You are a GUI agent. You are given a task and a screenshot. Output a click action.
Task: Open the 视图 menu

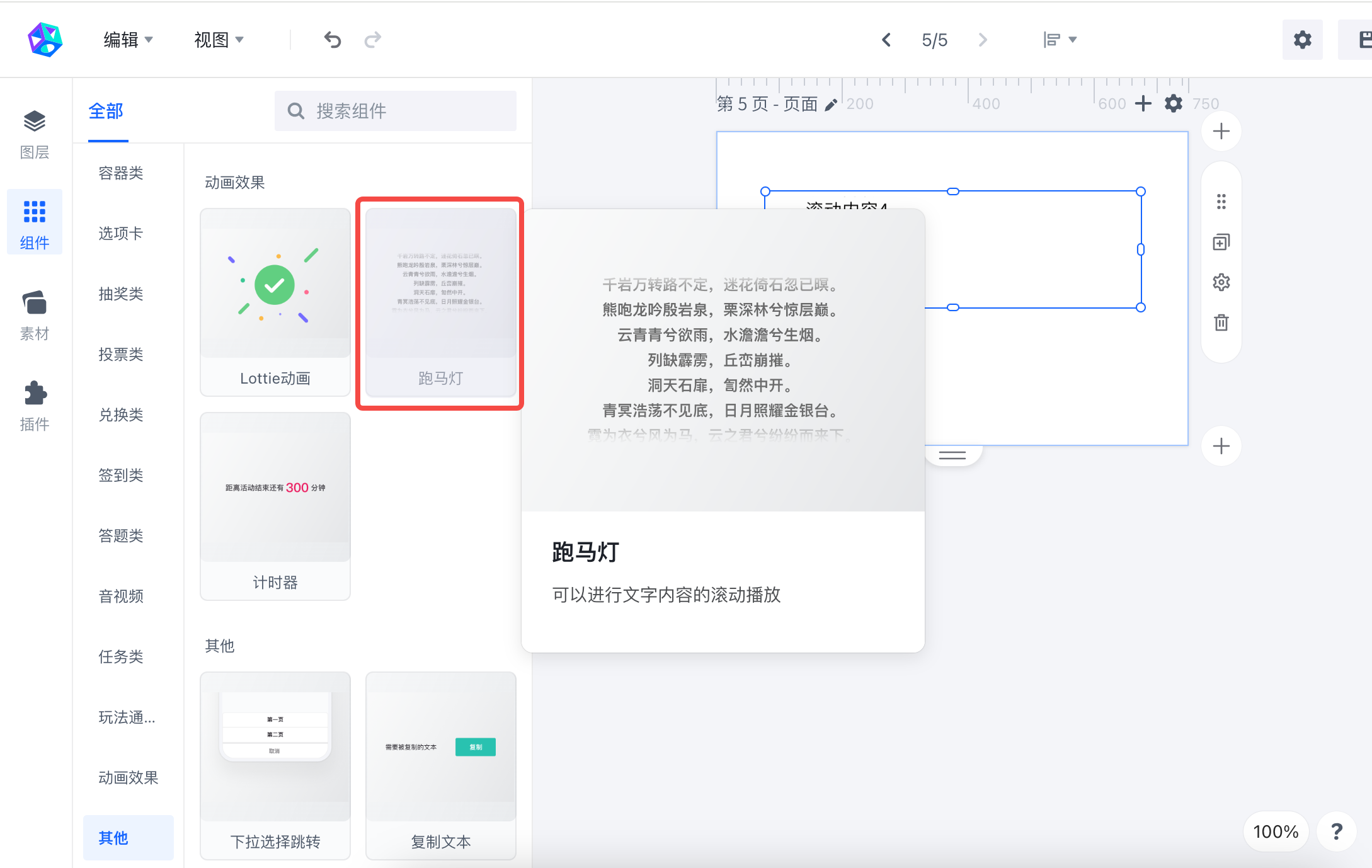point(219,40)
